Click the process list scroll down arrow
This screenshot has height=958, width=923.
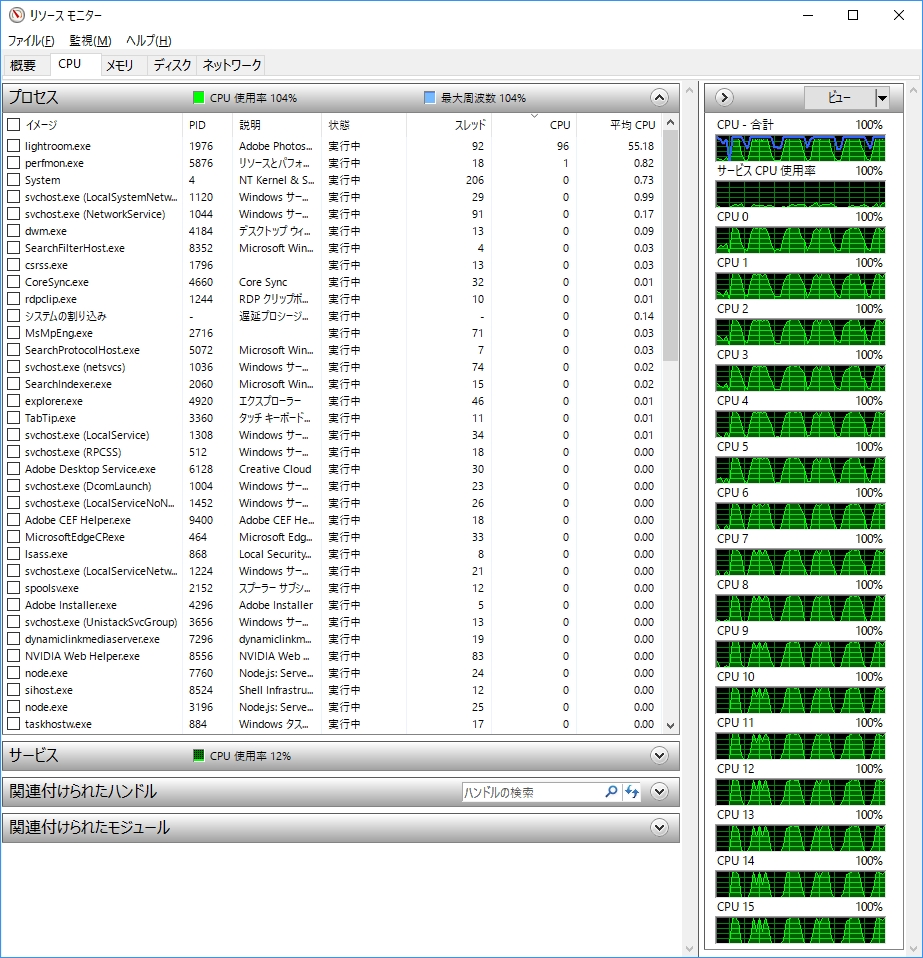pos(670,725)
